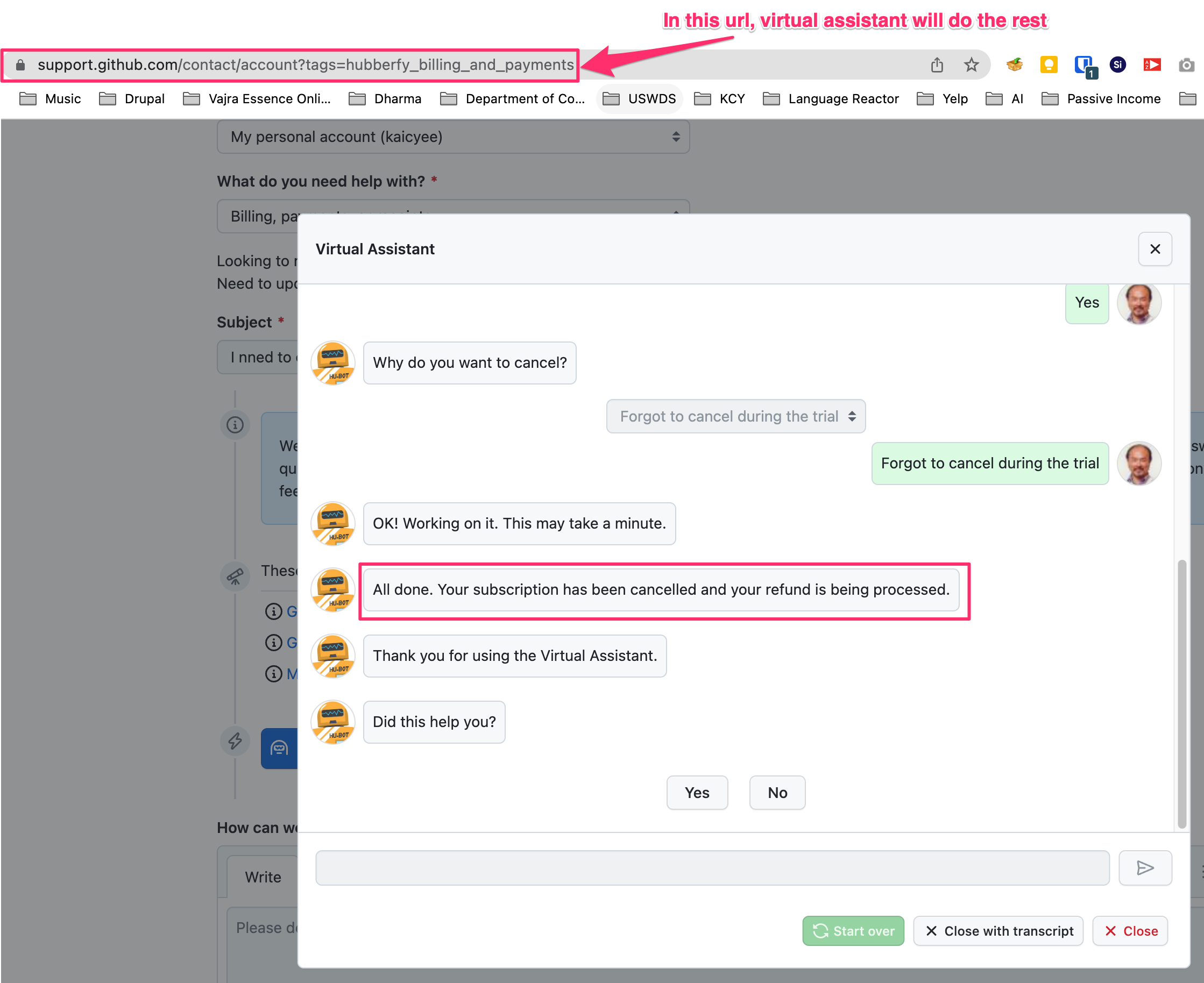
Task: Click the red video extension icon
Action: click(1152, 65)
